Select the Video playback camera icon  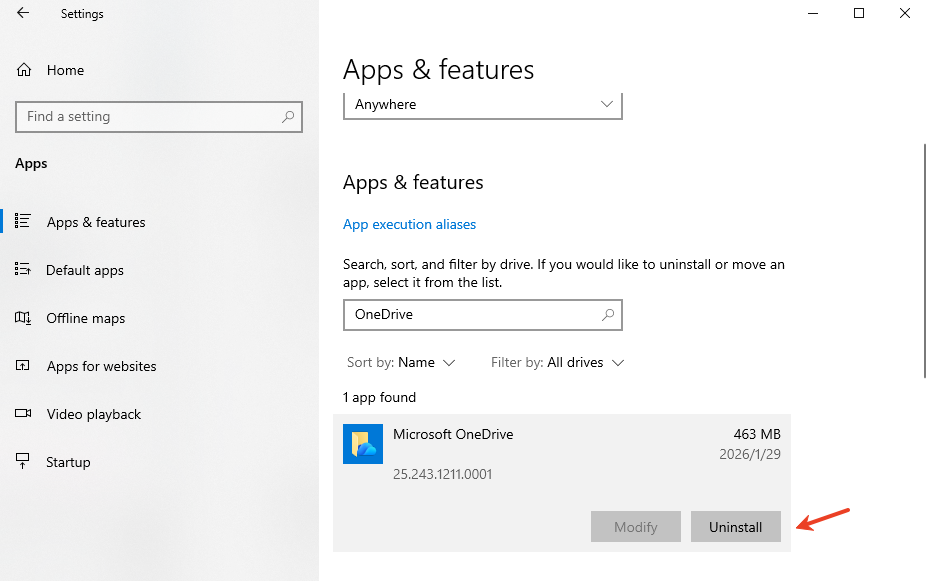[21, 414]
